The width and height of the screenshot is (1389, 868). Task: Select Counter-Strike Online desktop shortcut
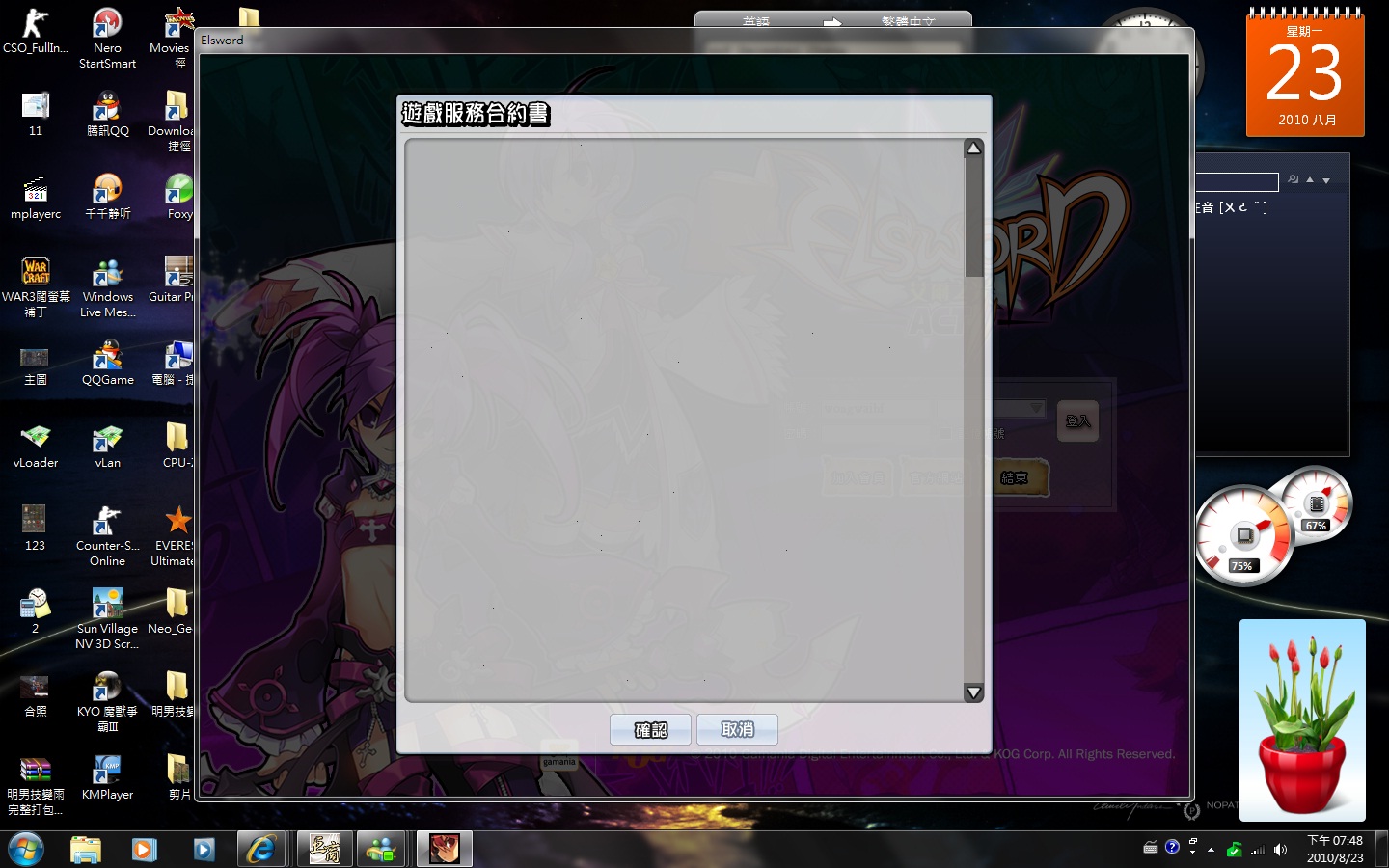click(x=107, y=536)
